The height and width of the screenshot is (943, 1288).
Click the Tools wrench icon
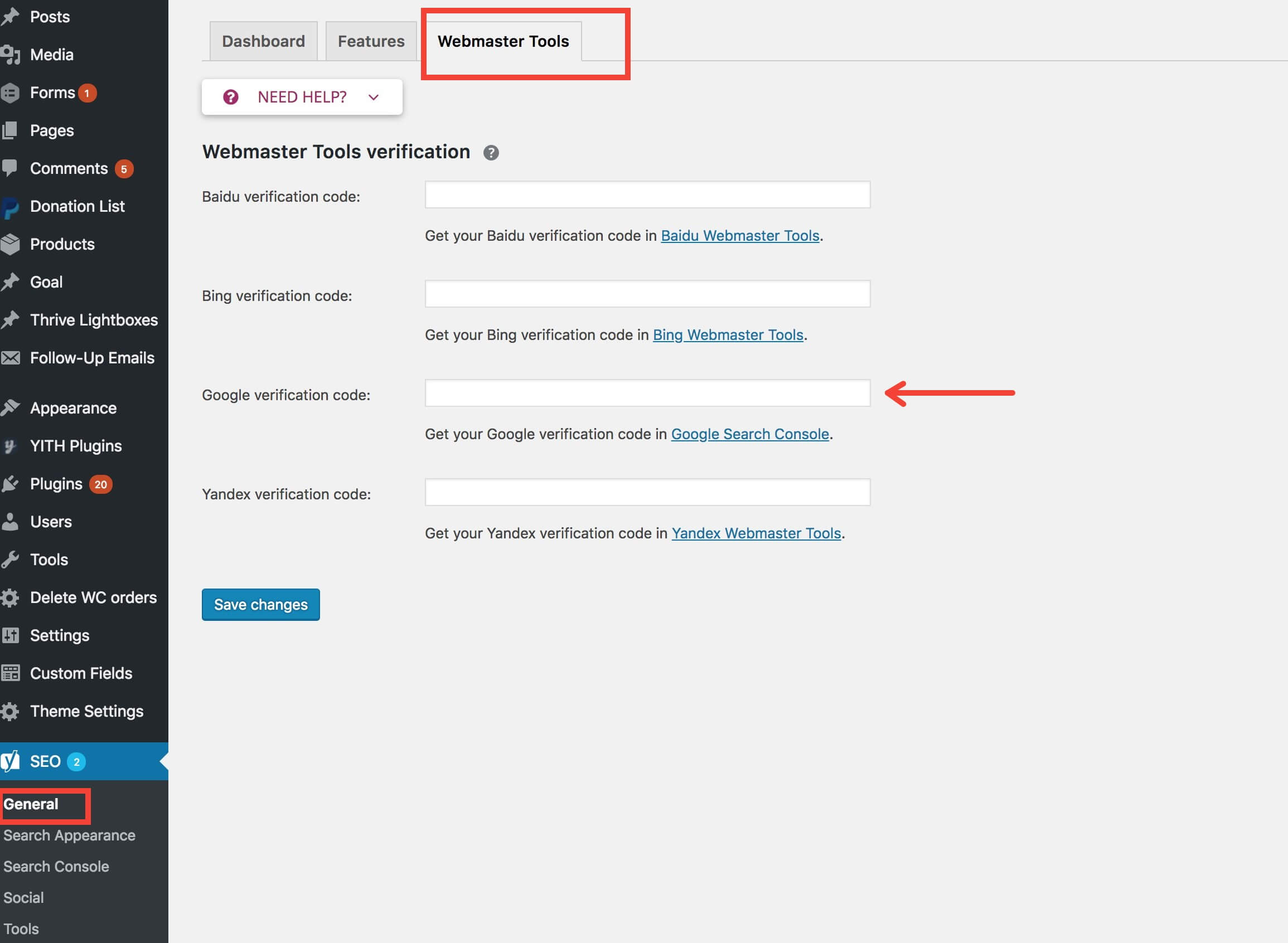click(11, 560)
